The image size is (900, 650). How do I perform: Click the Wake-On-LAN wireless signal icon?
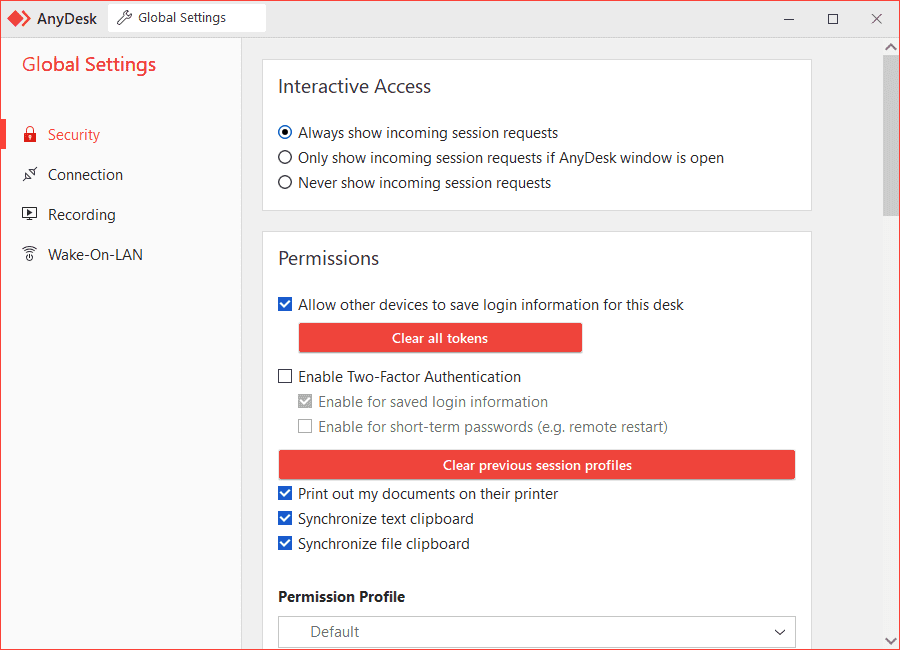[30, 254]
